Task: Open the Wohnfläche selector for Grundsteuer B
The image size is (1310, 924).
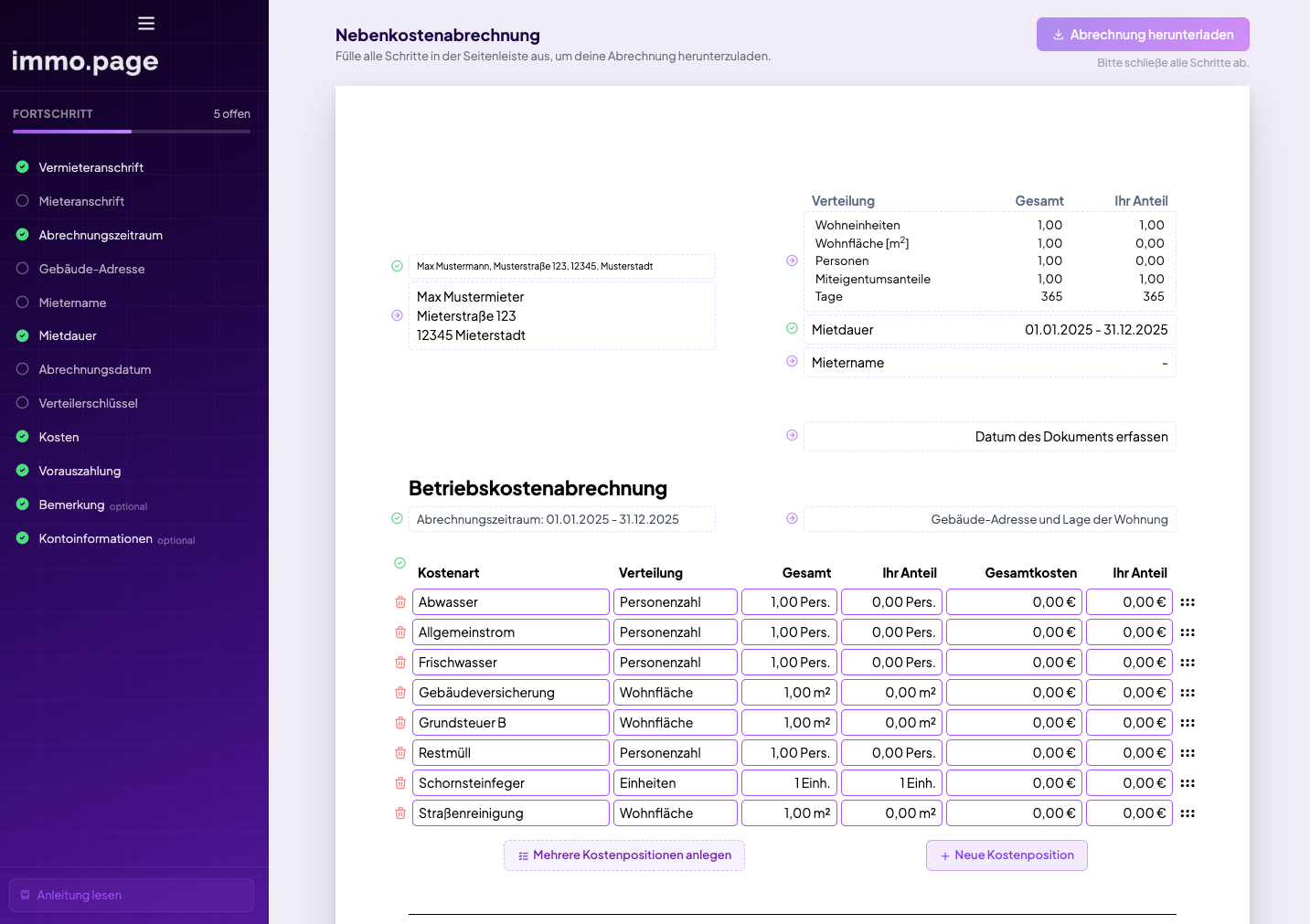Action: (x=675, y=722)
